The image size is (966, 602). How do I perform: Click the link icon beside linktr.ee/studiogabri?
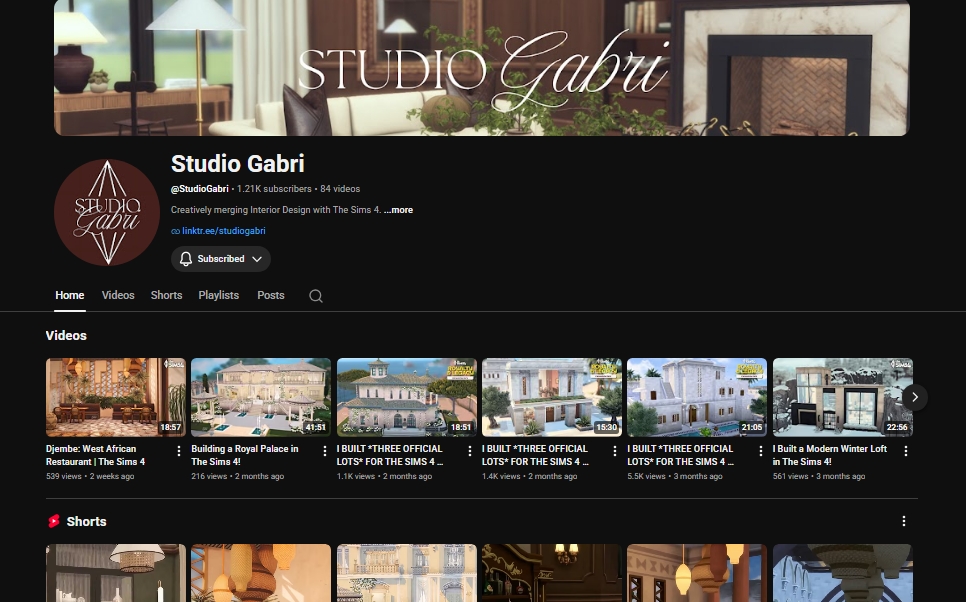point(176,231)
